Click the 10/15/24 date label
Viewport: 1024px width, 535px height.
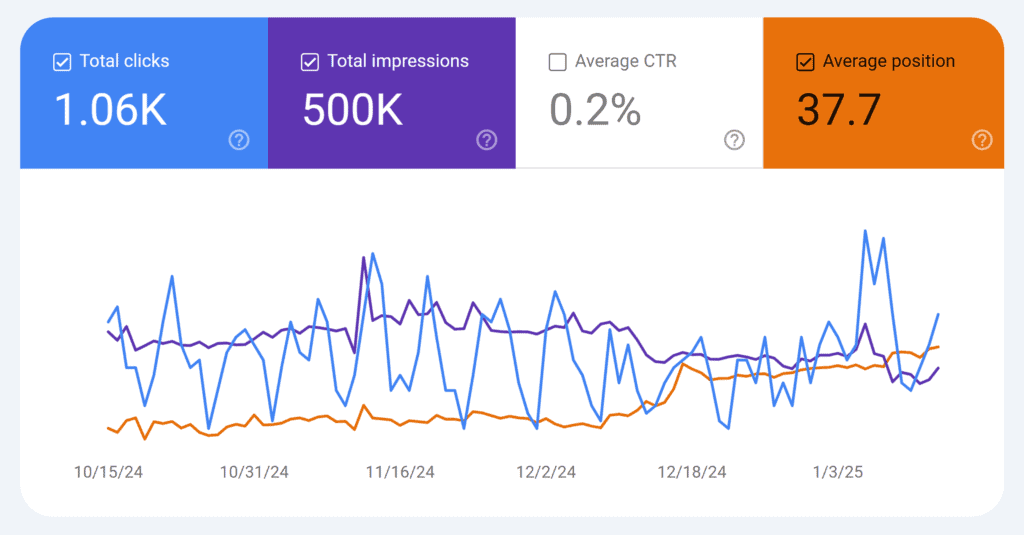coord(109,472)
